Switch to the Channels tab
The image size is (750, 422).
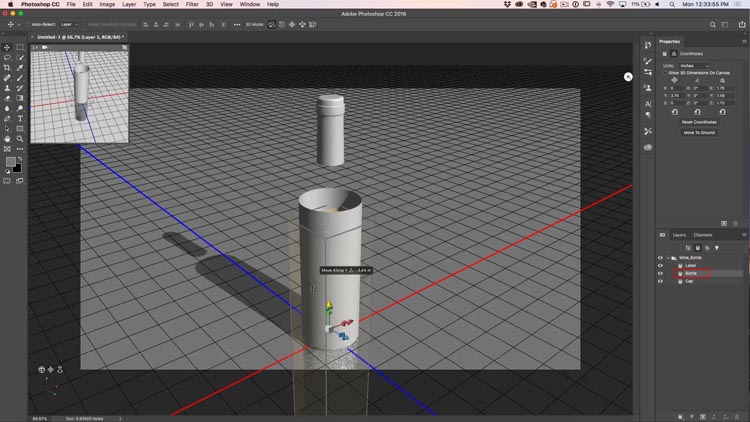(703, 235)
